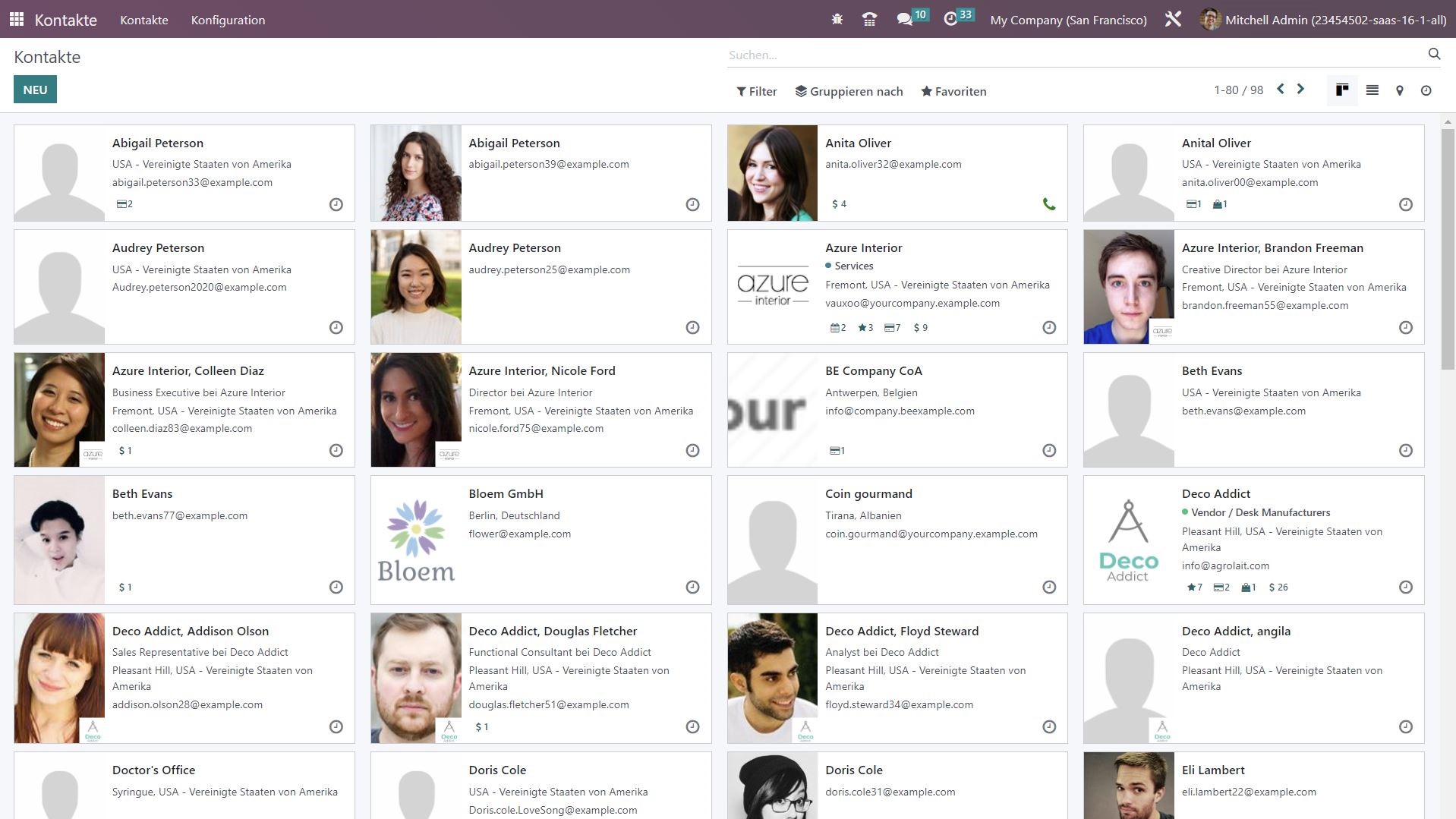Expand the Filter dropdown

[x=756, y=91]
